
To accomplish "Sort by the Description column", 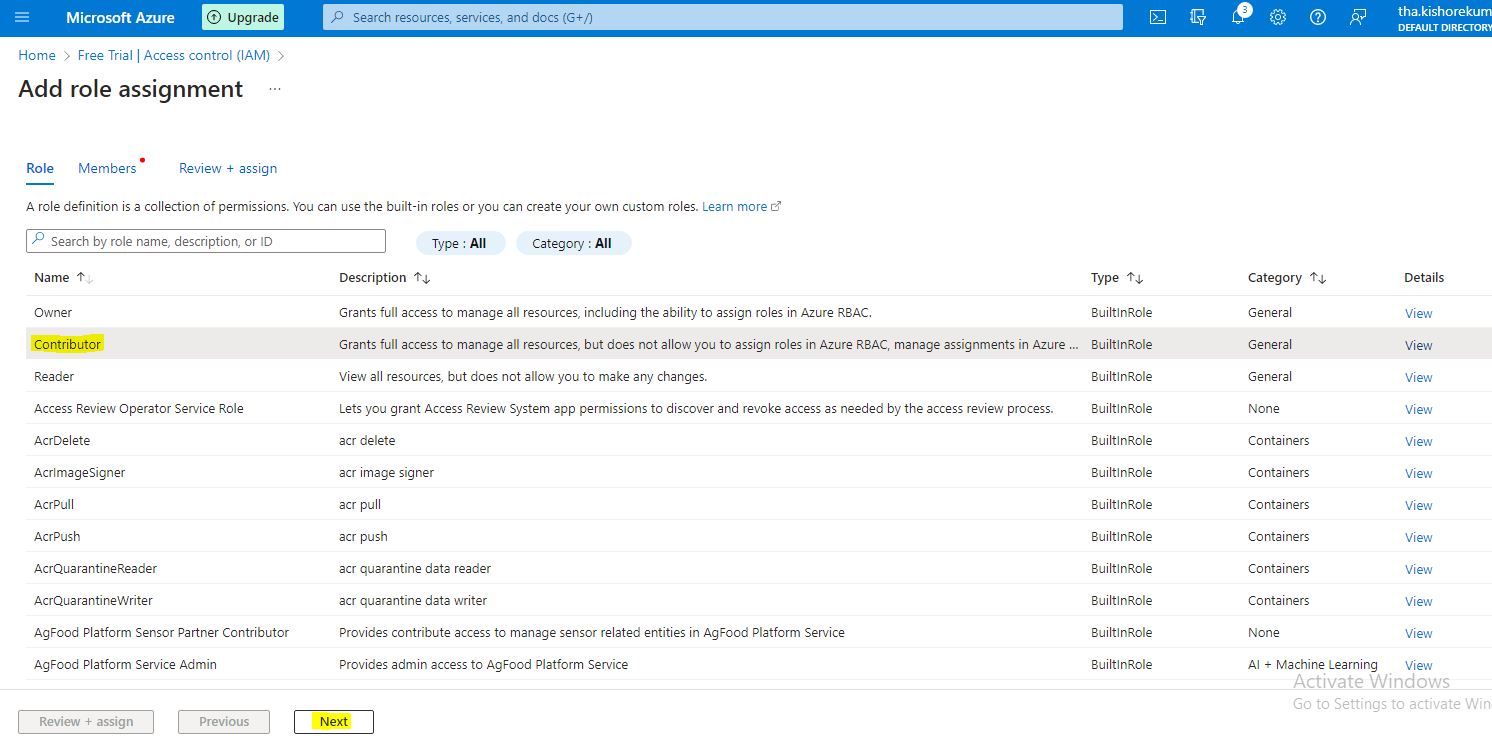I will coord(422,278).
